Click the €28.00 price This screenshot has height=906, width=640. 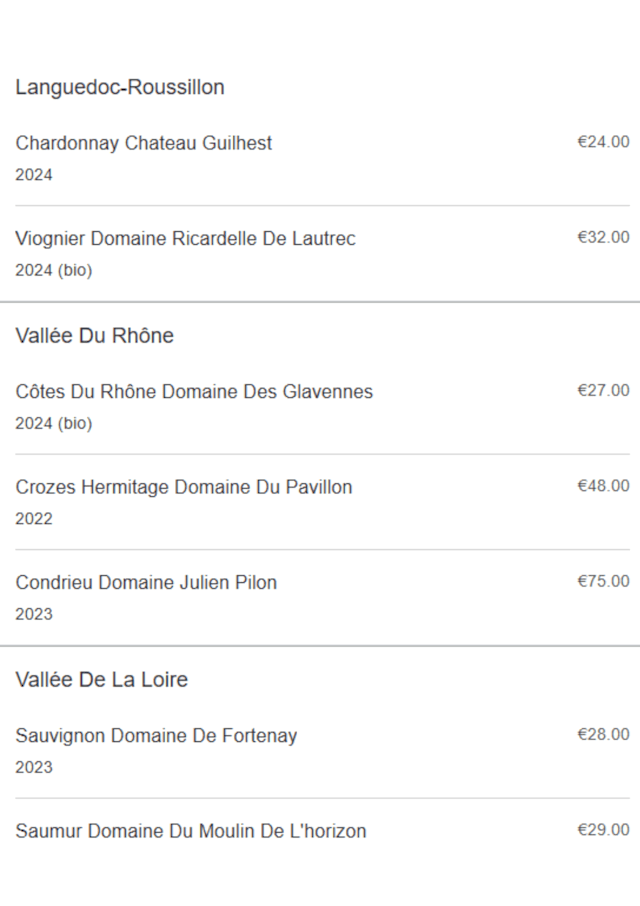click(603, 734)
